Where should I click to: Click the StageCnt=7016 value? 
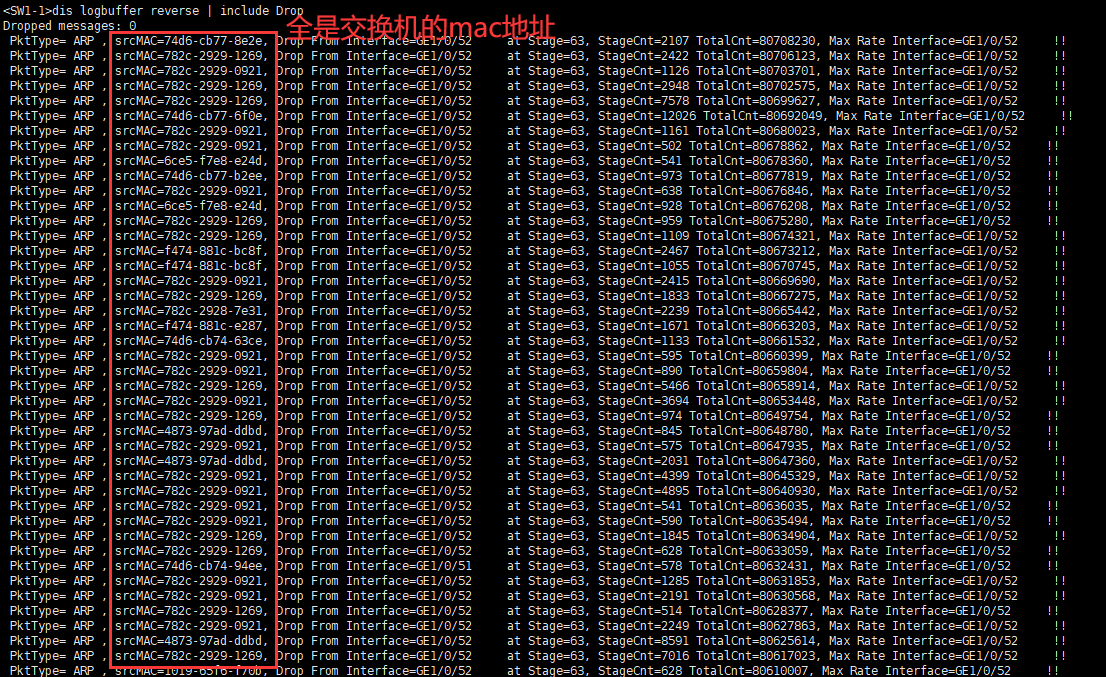point(643,656)
